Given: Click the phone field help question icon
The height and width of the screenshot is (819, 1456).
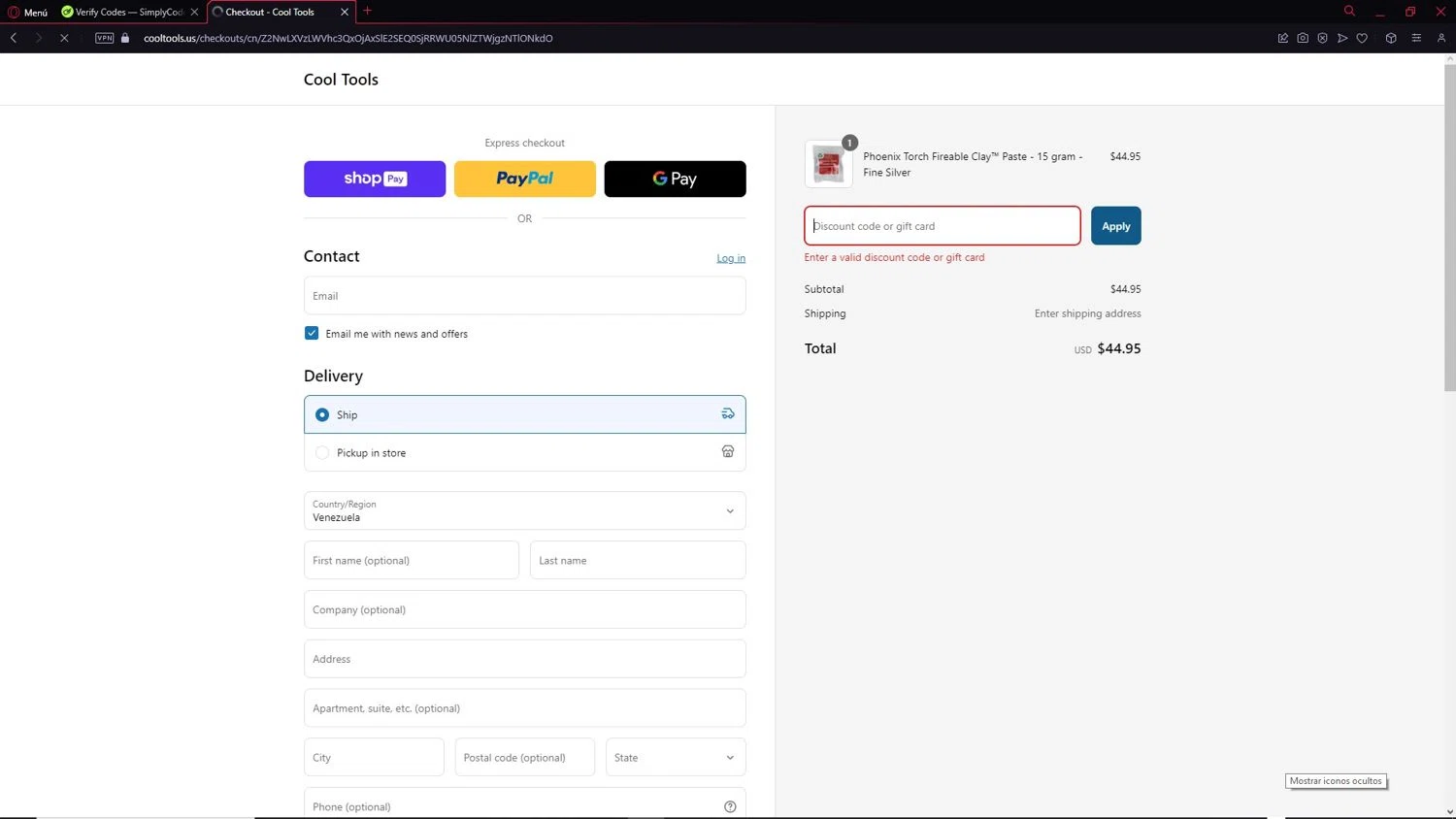Looking at the screenshot, I should 730,806.
